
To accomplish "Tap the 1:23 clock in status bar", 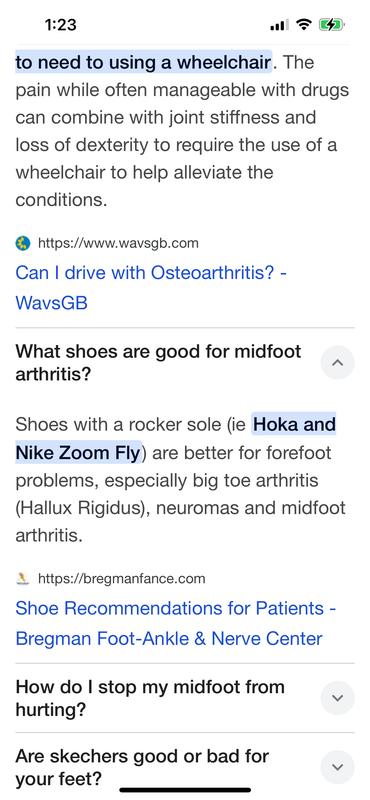I will pyautogui.click(x=60, y=24).
